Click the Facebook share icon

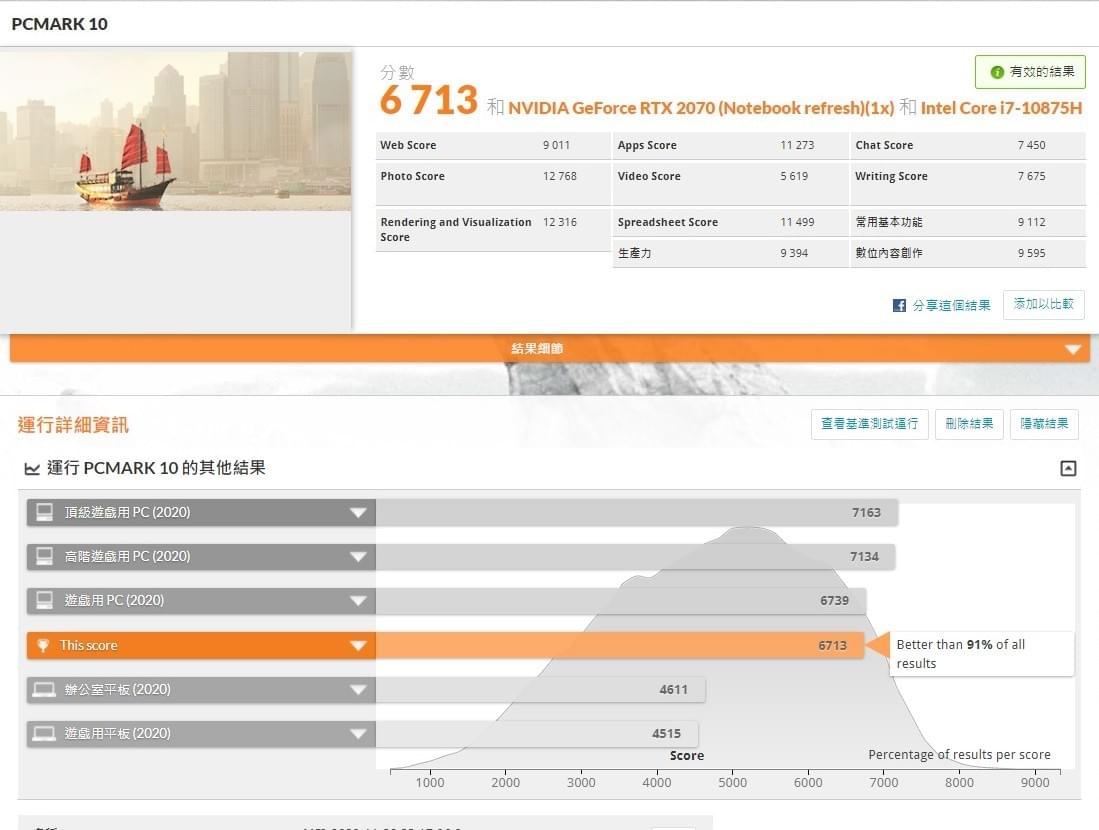point(899,306)
